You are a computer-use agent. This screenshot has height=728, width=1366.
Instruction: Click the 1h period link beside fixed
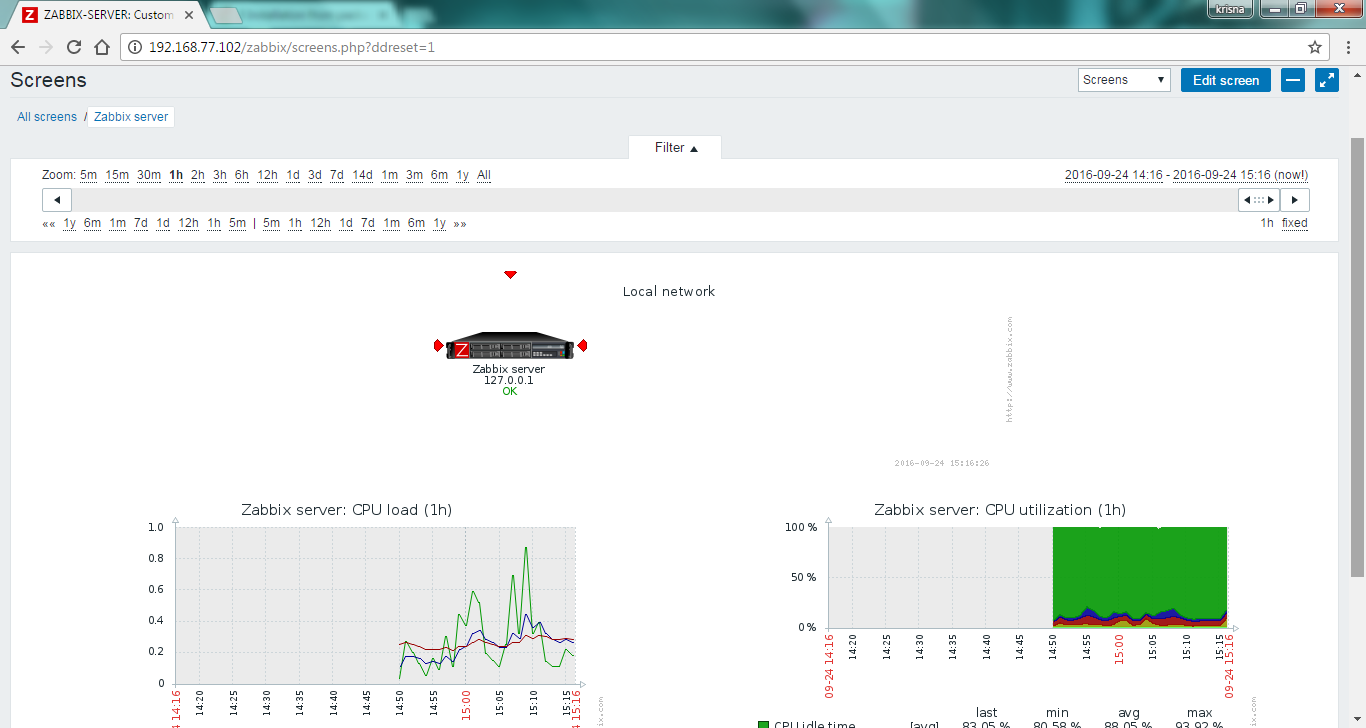click(x=1267, y=223)
